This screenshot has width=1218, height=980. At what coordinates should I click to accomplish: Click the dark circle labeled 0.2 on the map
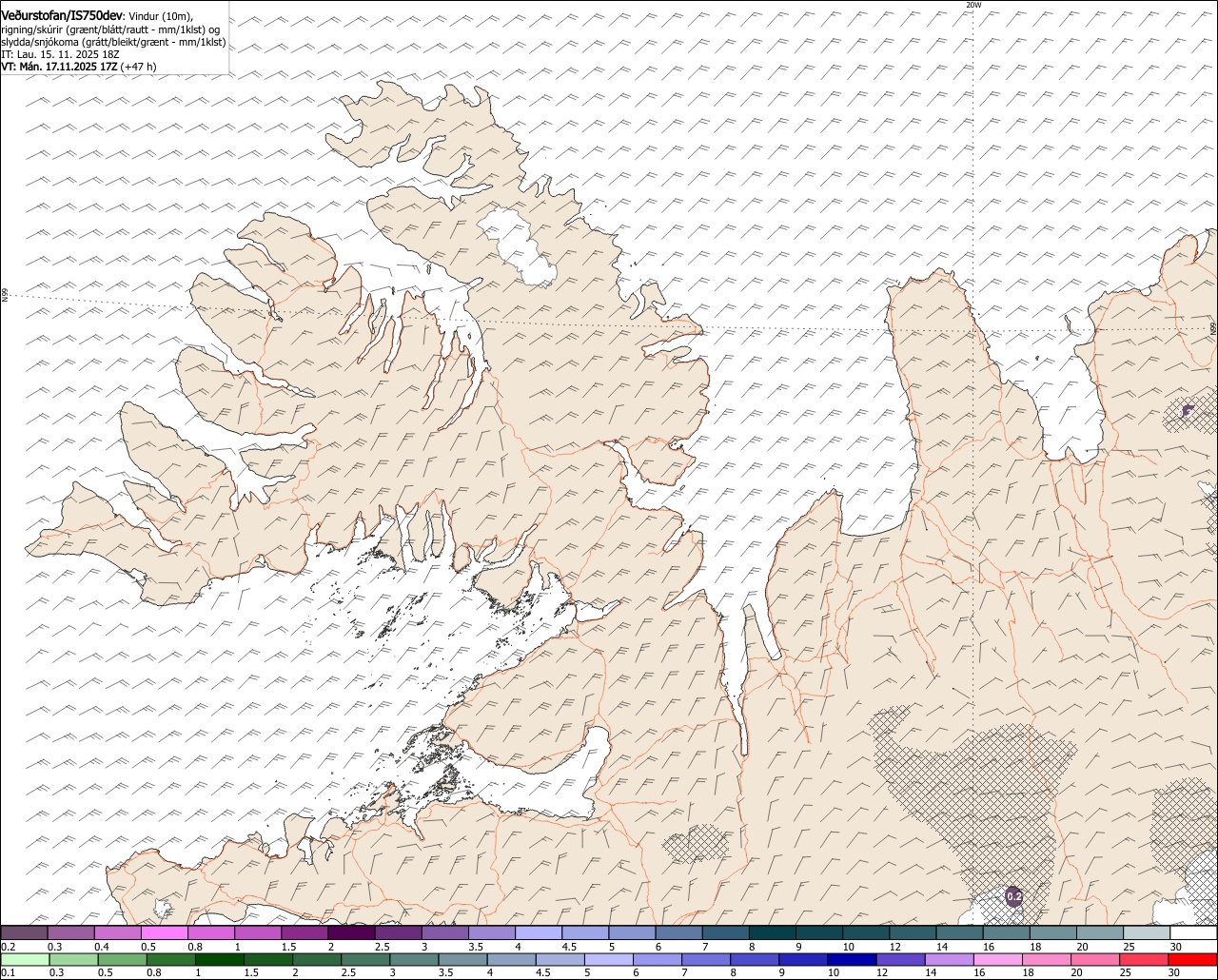pos(1013,896)
